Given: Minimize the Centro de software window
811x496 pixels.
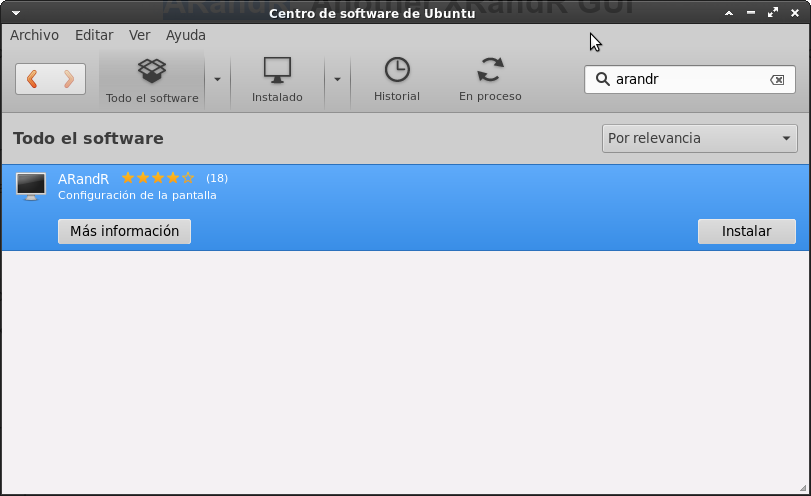Looking at the screenshot, I should pyautogui.click(x=750, y=13).
